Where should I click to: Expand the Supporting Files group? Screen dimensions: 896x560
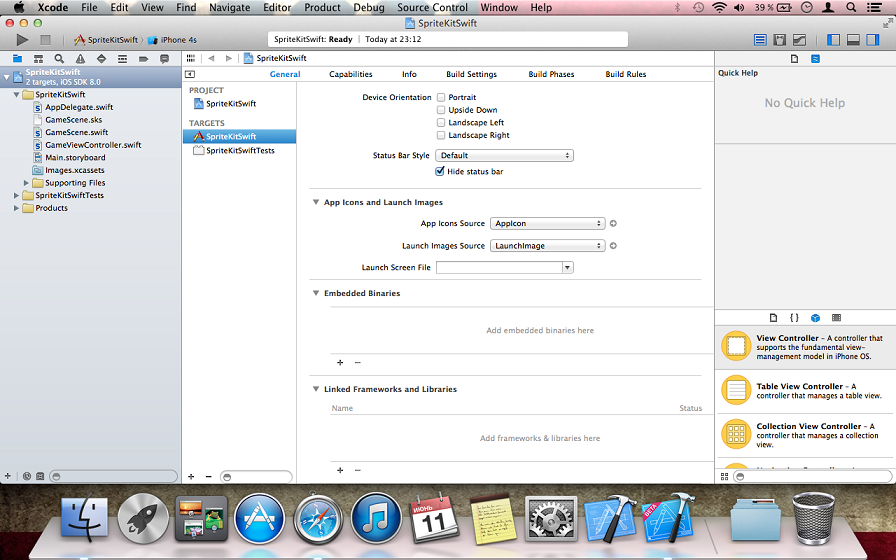point(26,183)
